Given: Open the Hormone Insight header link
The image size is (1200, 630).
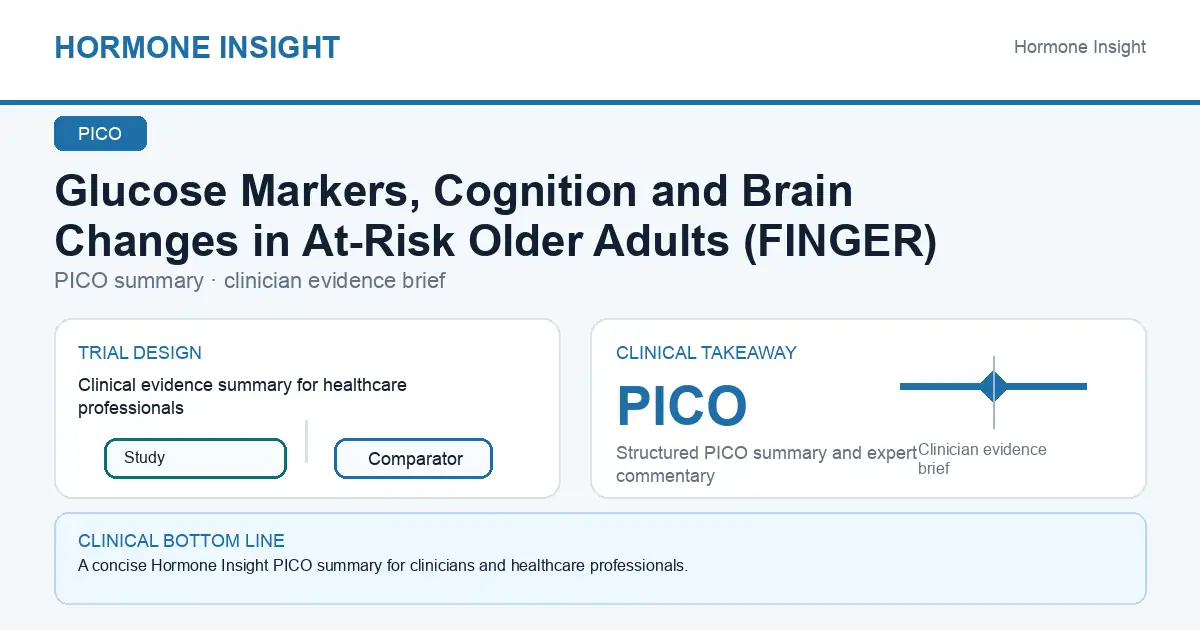Looking at the screenshot, I should tap(1080, 47).
